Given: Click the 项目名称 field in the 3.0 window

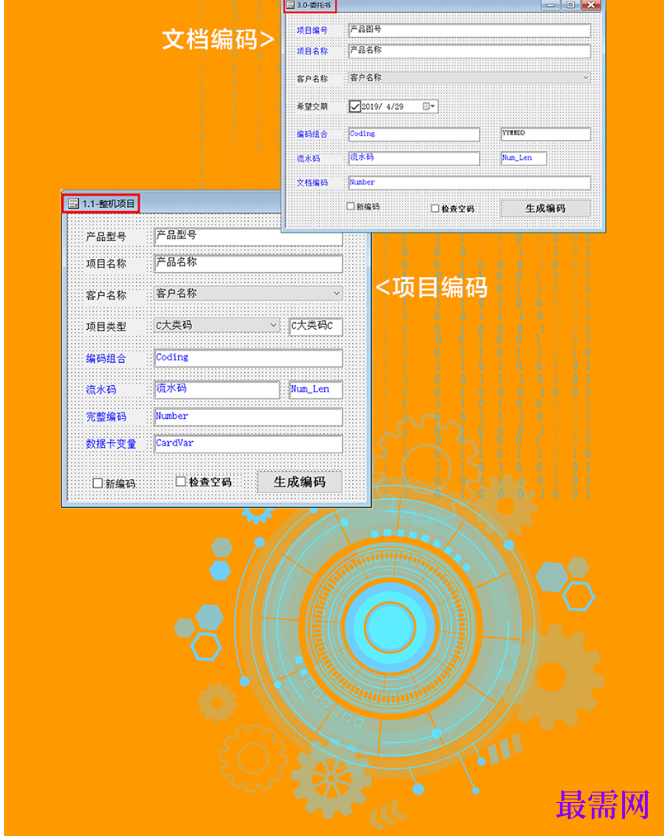Looking at the screenshot, I should tap(469, 51).
